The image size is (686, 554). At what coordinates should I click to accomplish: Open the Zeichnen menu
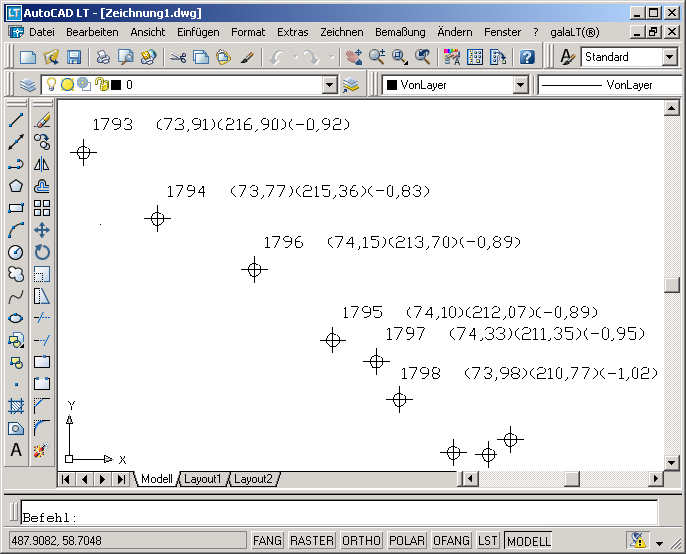pos(342,32)
